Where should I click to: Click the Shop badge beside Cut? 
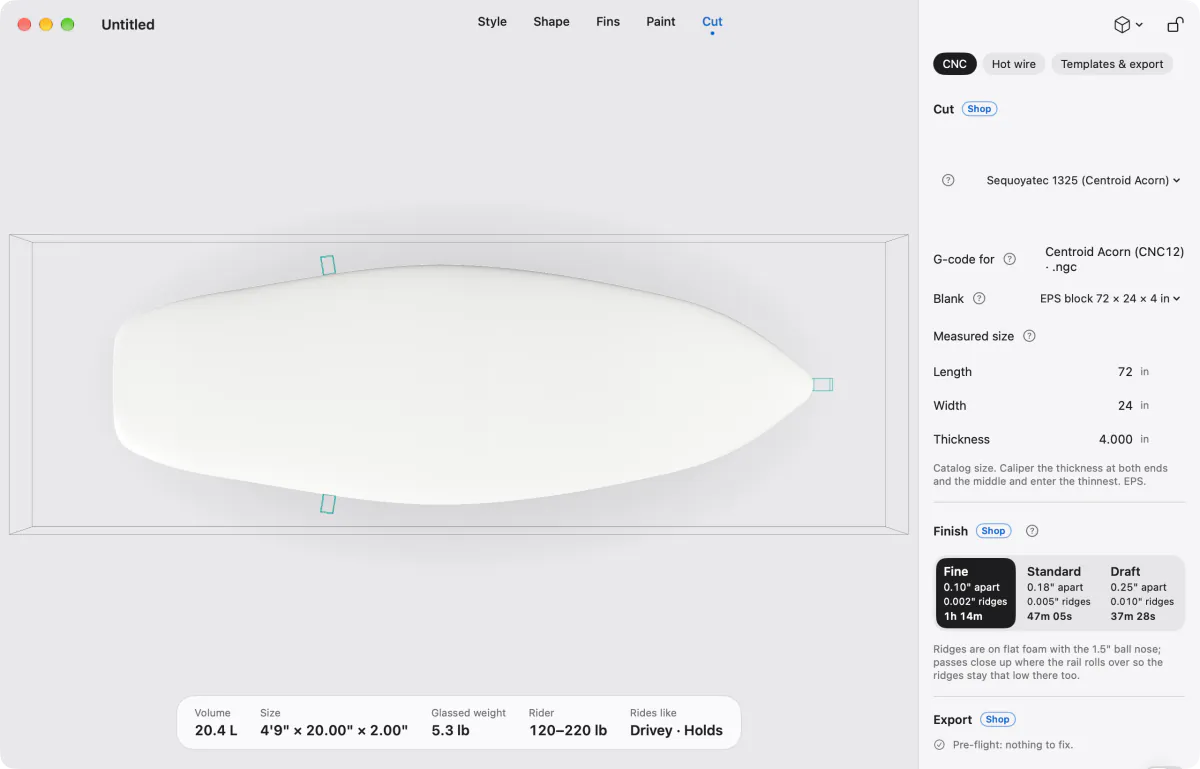pos(980,109)
